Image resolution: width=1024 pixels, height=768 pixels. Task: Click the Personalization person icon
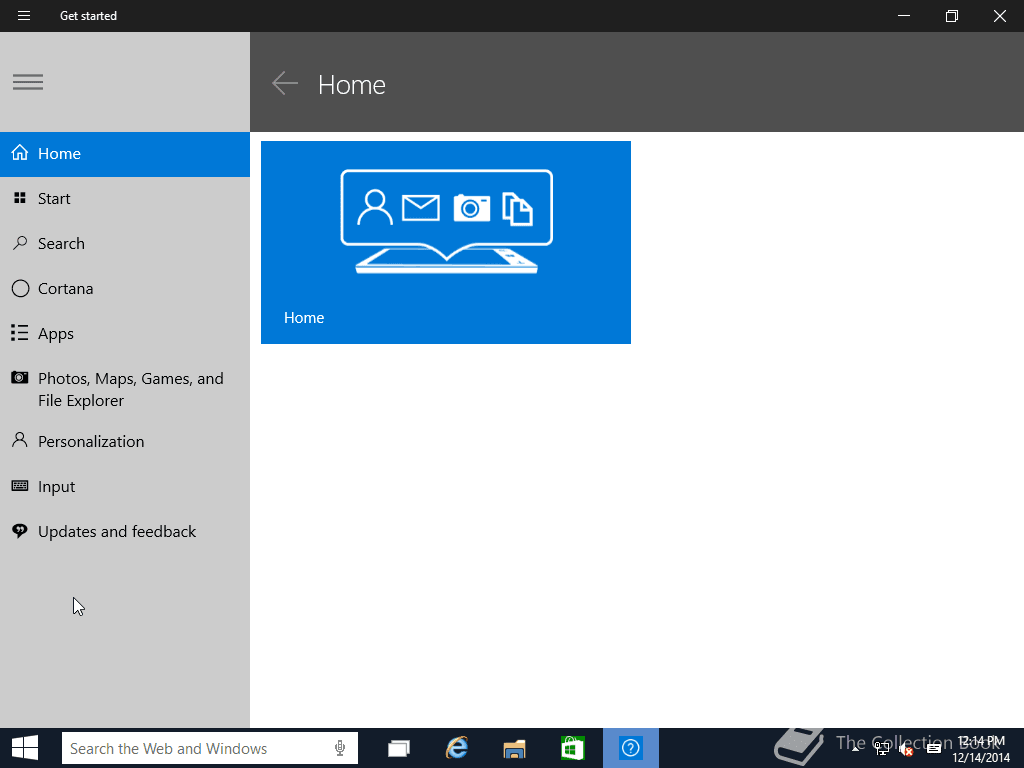pos(19,440)
